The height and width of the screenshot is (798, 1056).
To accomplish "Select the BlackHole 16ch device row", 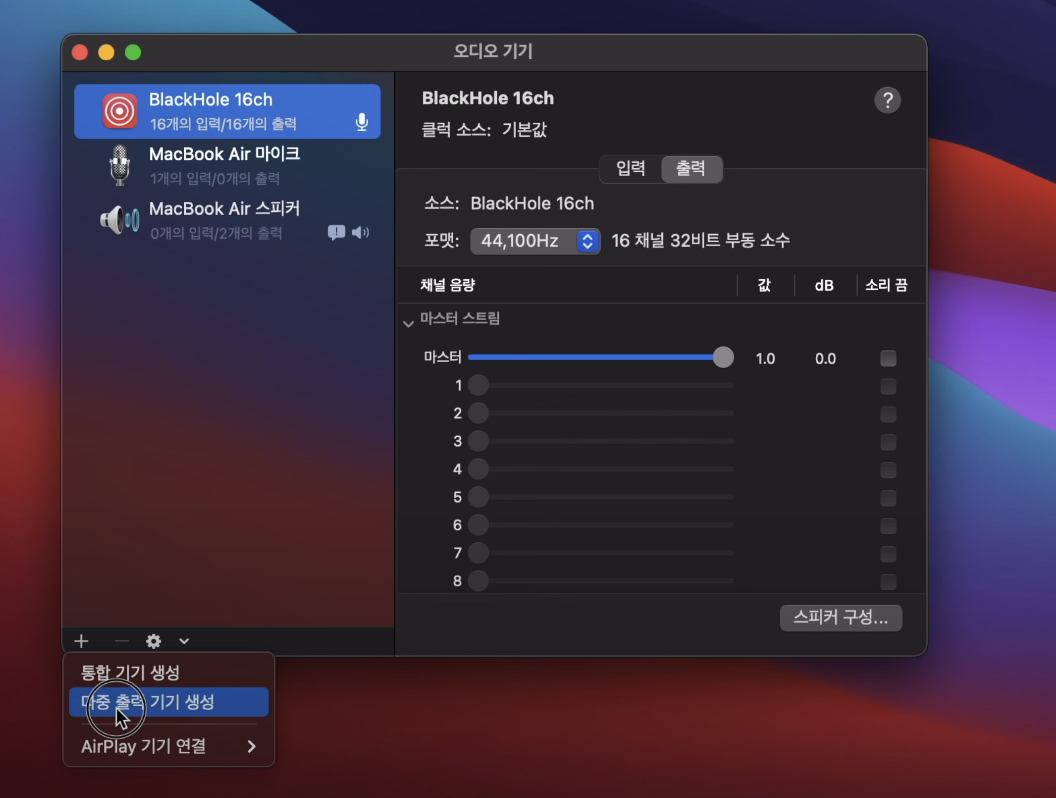I will [227, 111].
